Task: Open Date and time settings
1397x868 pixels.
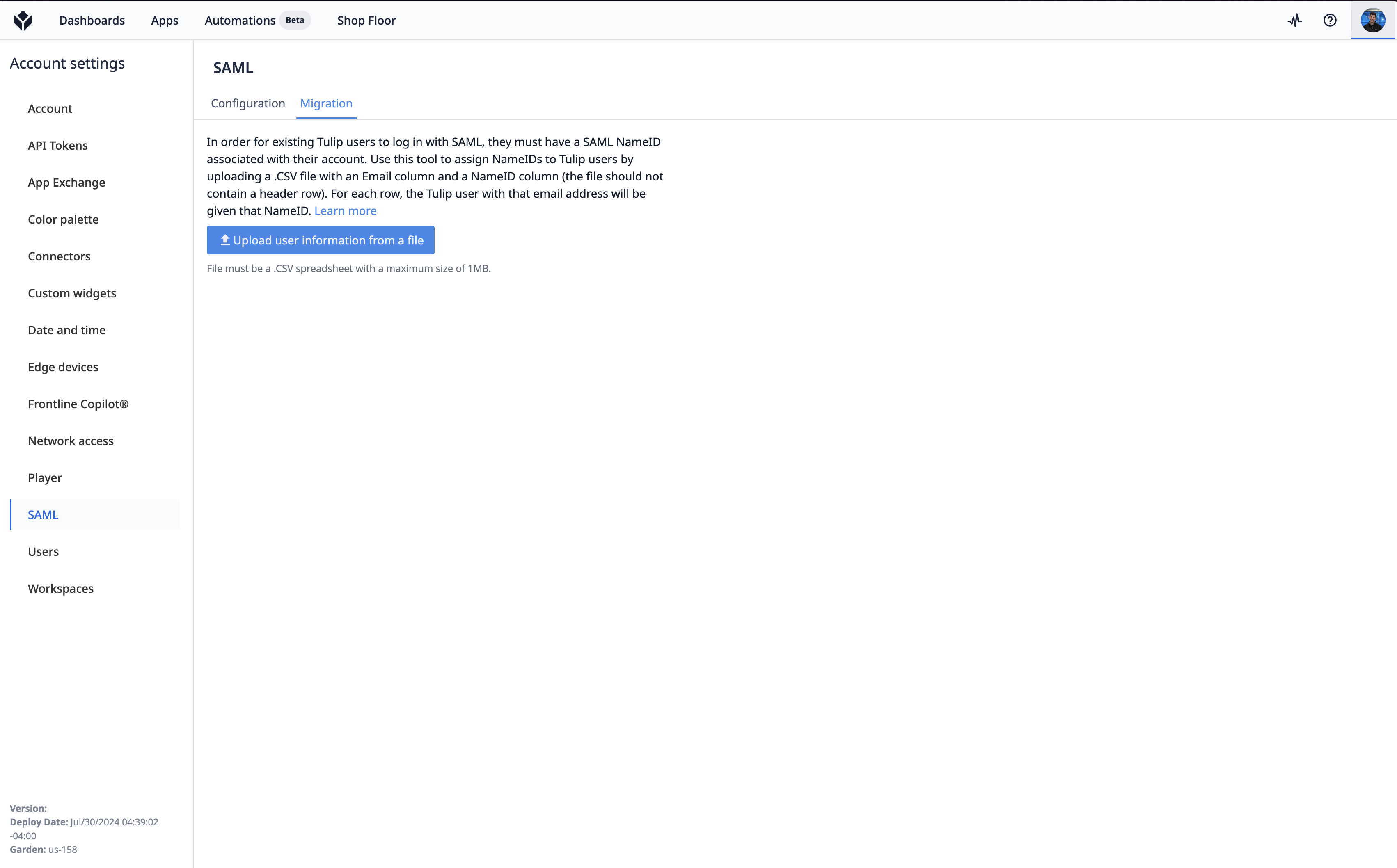Action: [66, 330]
